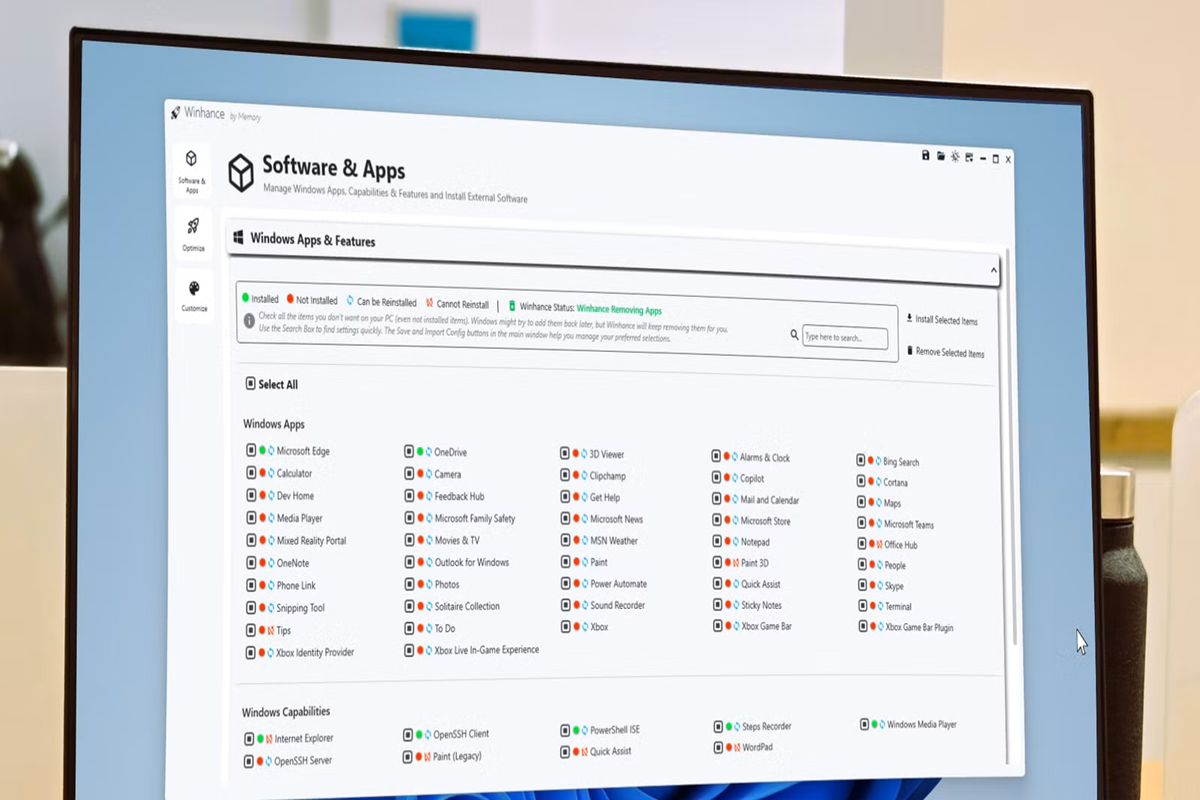Image resolution: width=1200 pixels, height=800 pixels.
Task: Click the Install Selected Items button
Action: click(944, 320)
